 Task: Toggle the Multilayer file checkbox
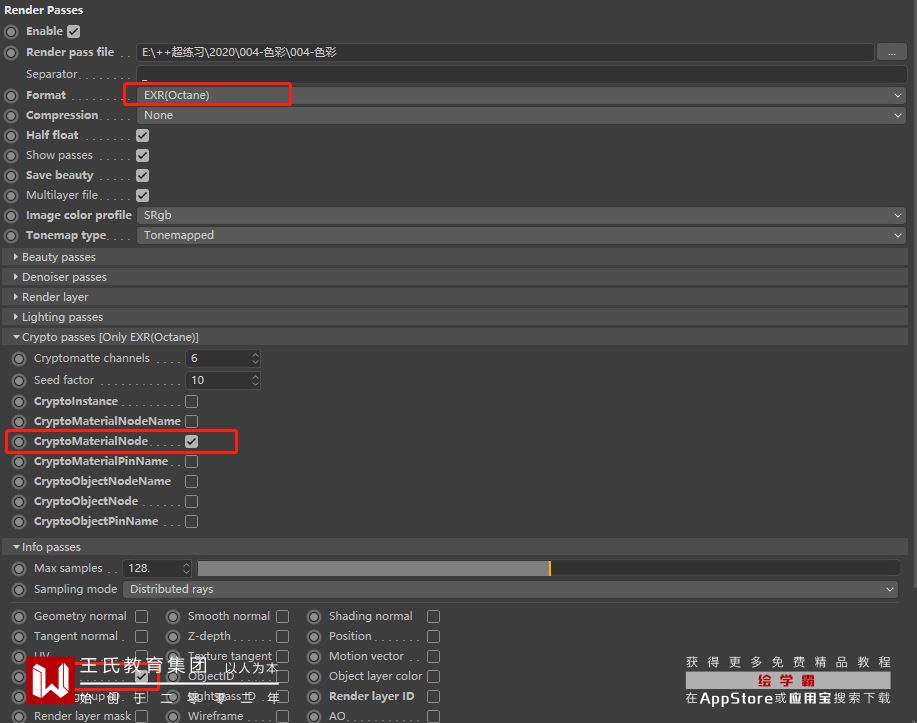pyautogui.click(x=143, y=195)
